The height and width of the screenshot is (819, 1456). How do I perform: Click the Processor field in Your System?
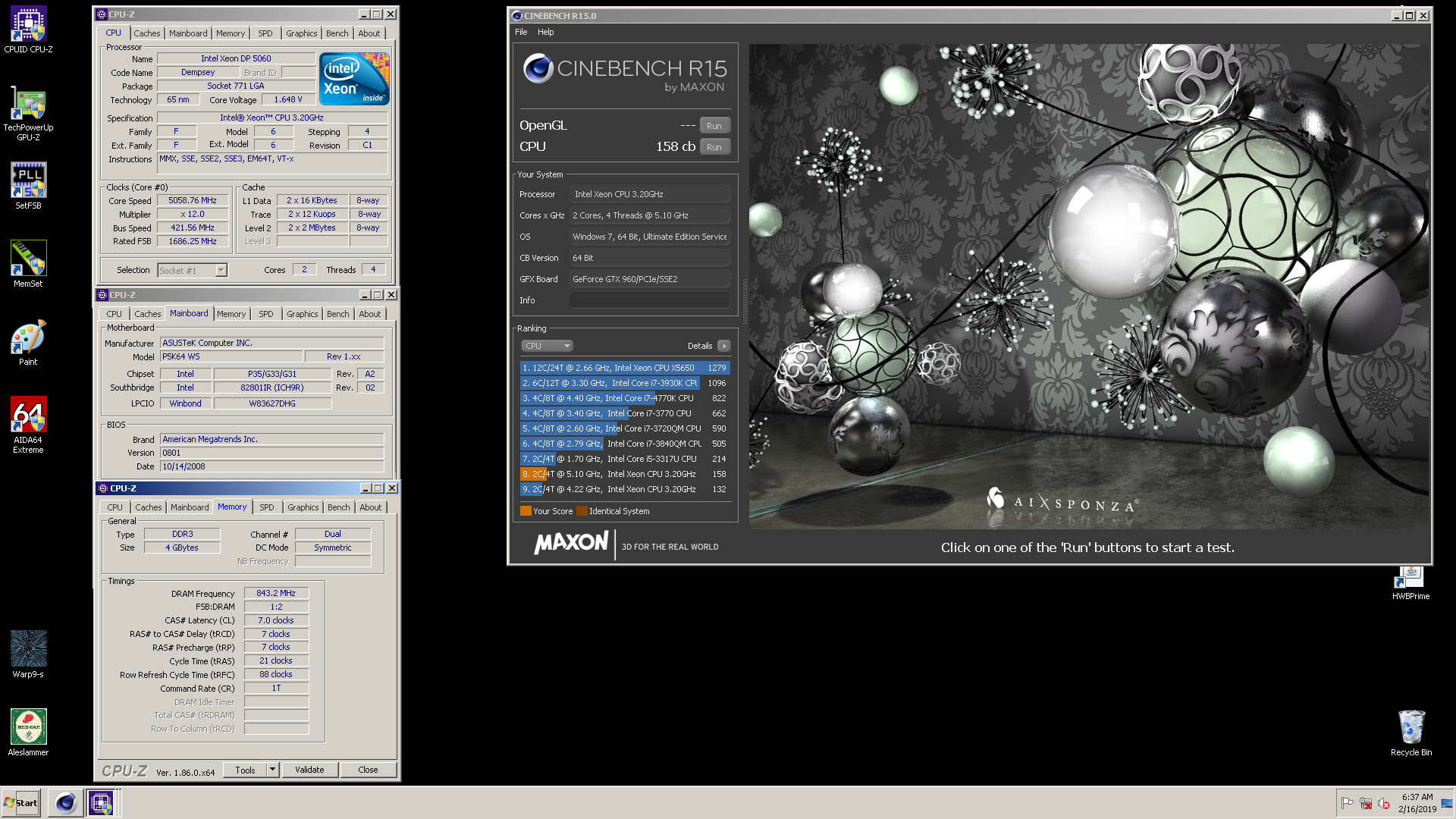coord(650,194)
